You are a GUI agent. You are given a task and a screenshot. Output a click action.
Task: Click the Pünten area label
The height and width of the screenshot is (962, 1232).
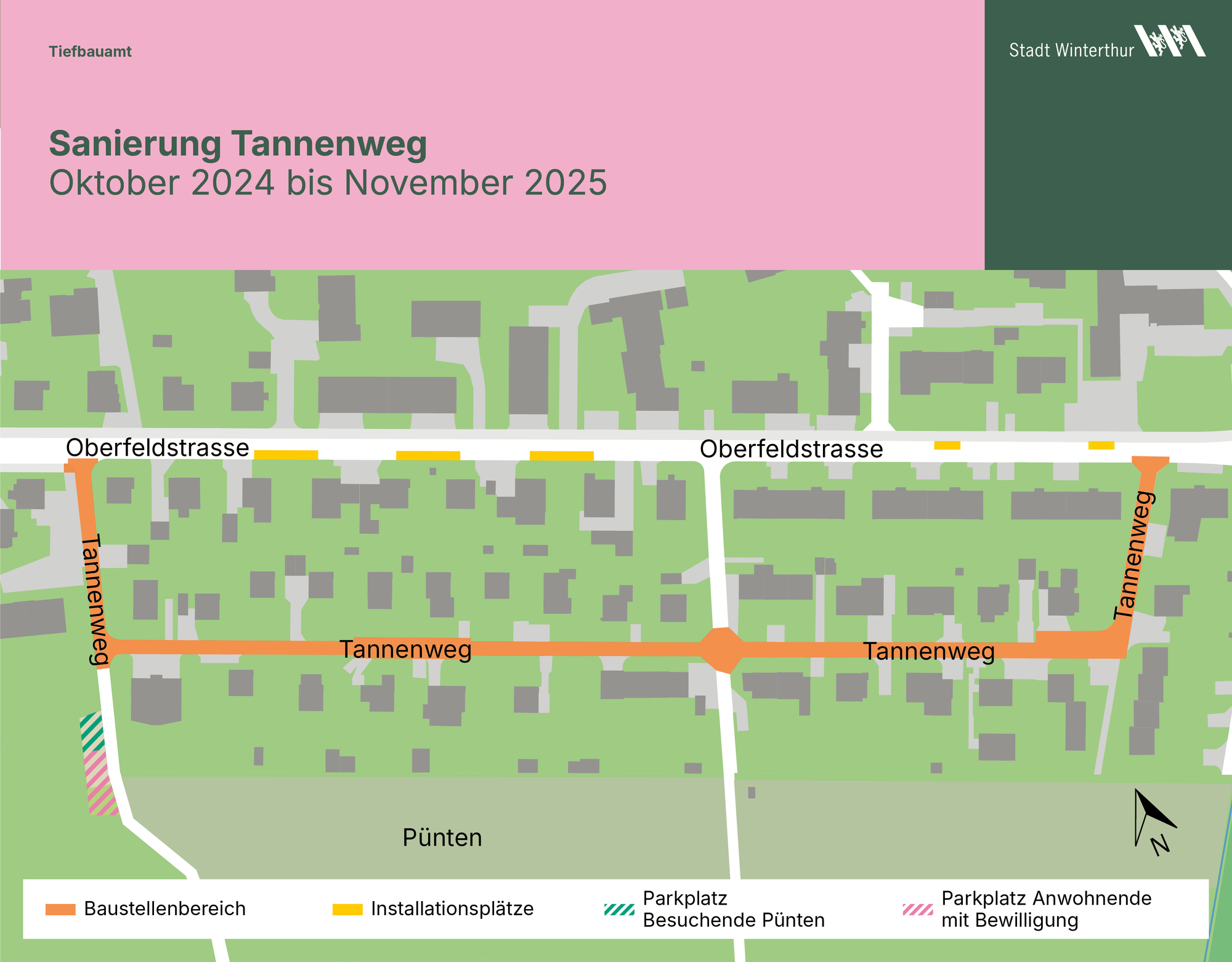pos(442,838)
